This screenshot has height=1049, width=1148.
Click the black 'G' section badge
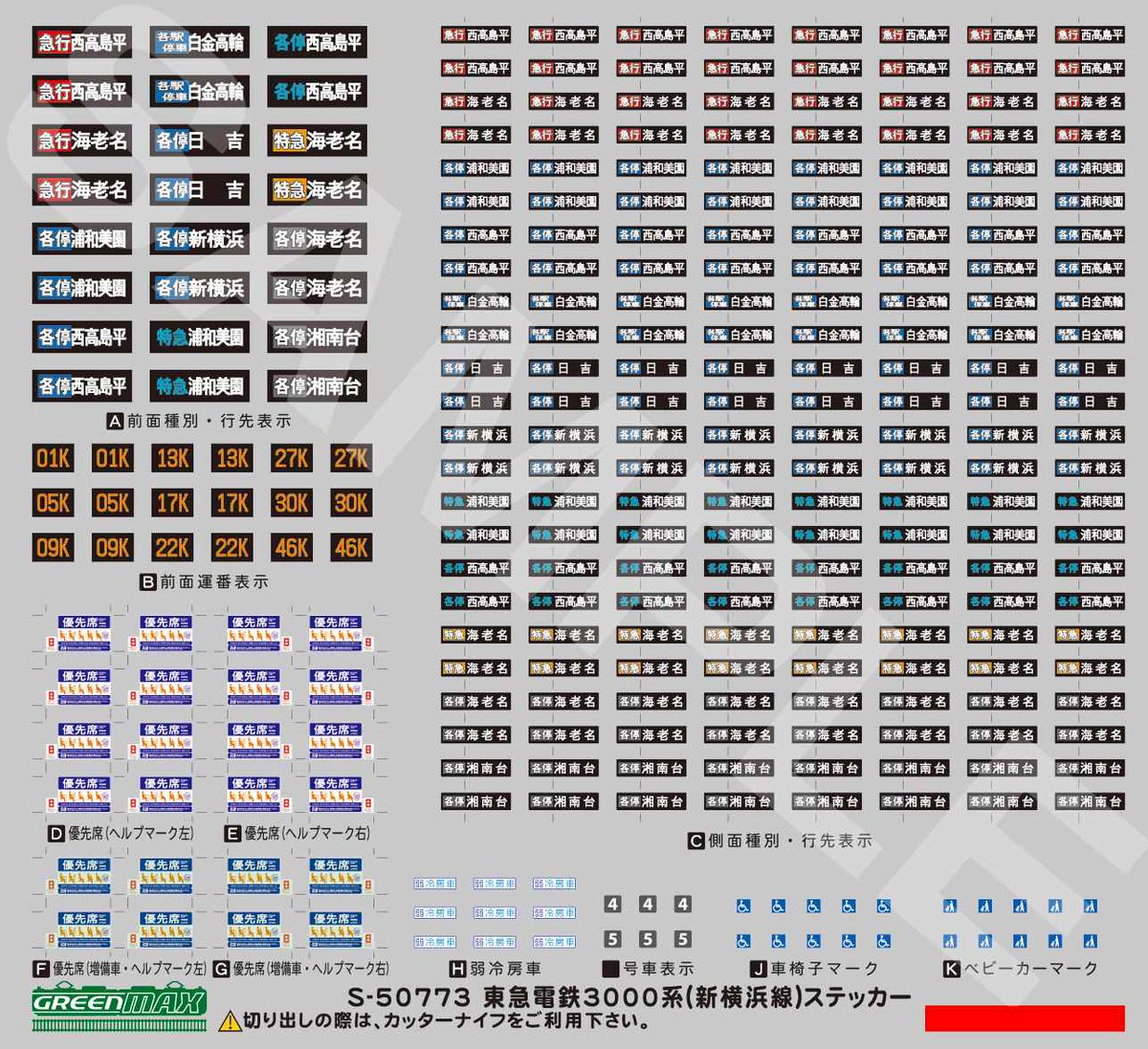point(221,969)
